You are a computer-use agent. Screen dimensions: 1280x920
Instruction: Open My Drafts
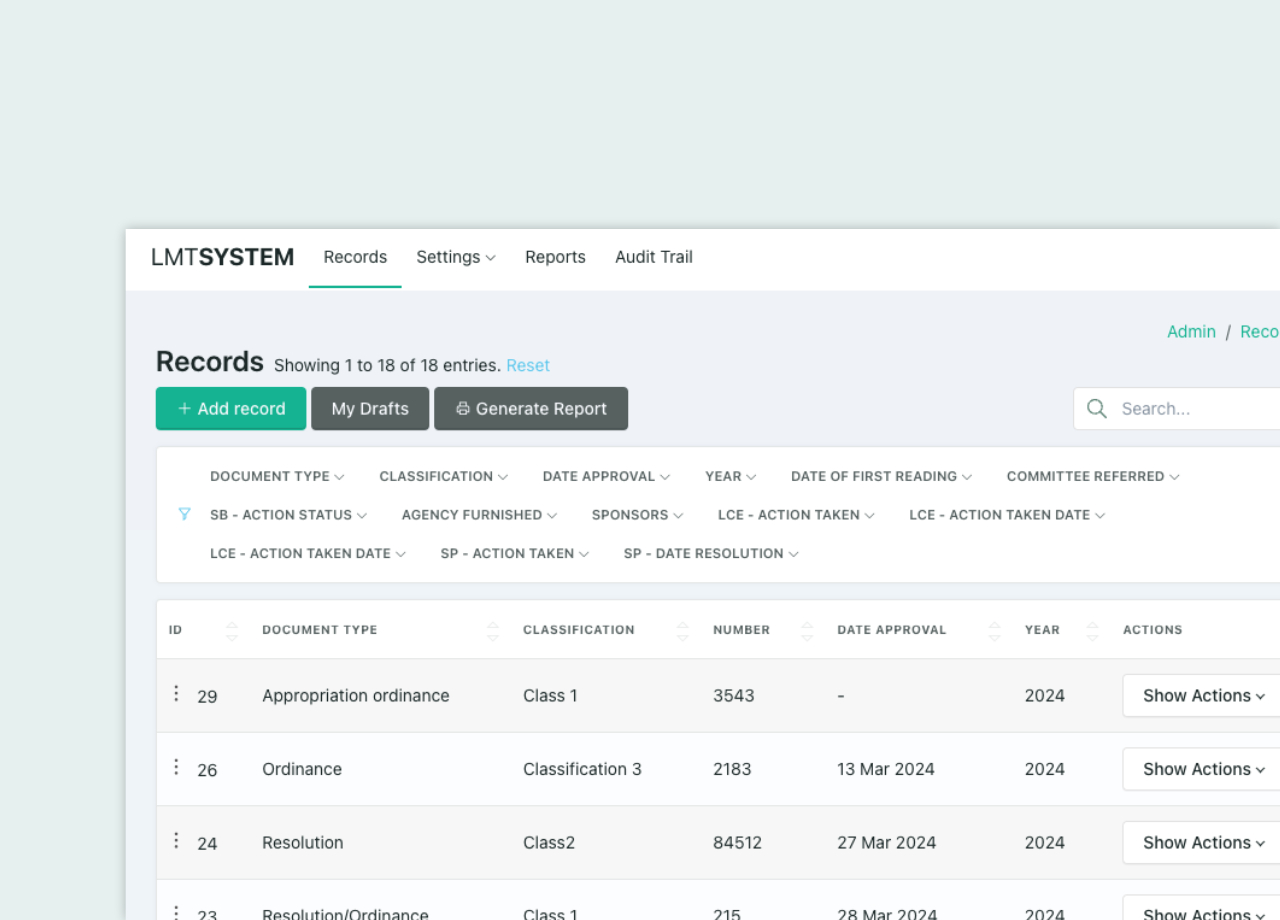[x=370, y=408]
